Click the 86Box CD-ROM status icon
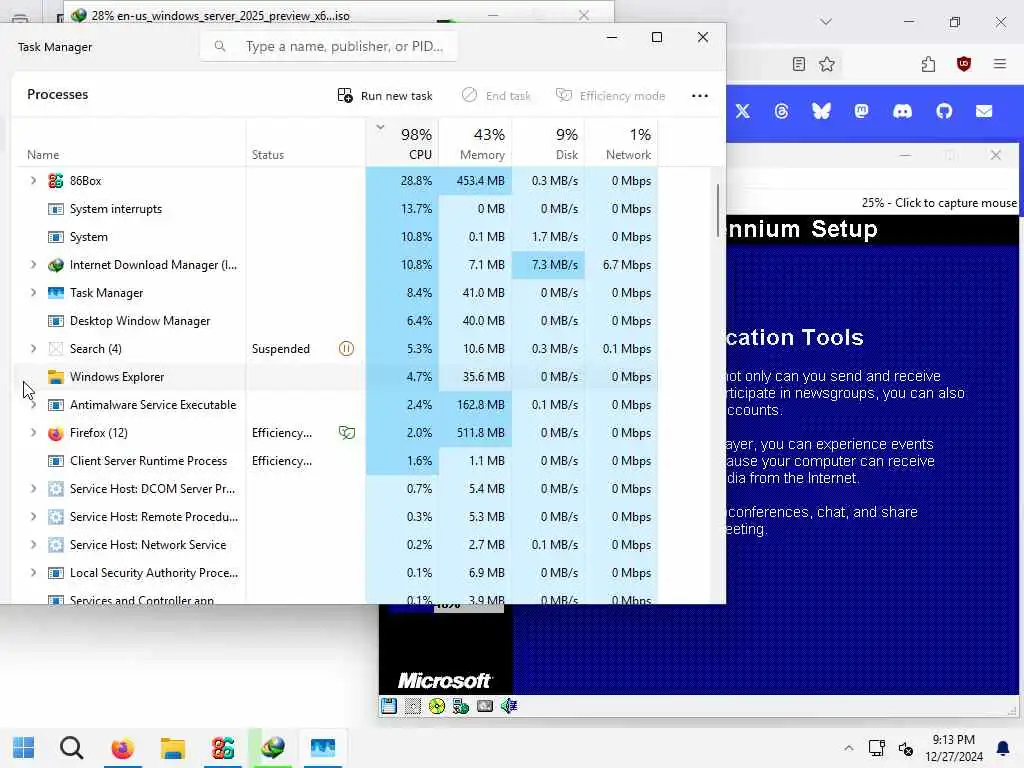The width and height of the screenshot is (1024, 768). click(x=437, y=705)
